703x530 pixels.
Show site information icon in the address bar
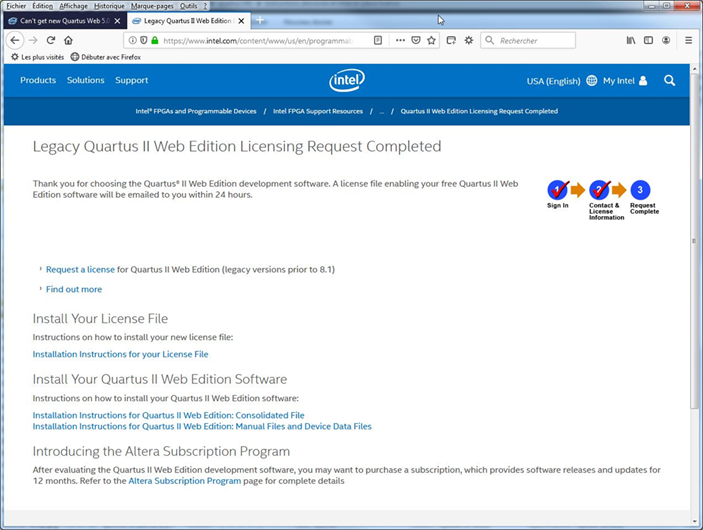click(132, 40)
